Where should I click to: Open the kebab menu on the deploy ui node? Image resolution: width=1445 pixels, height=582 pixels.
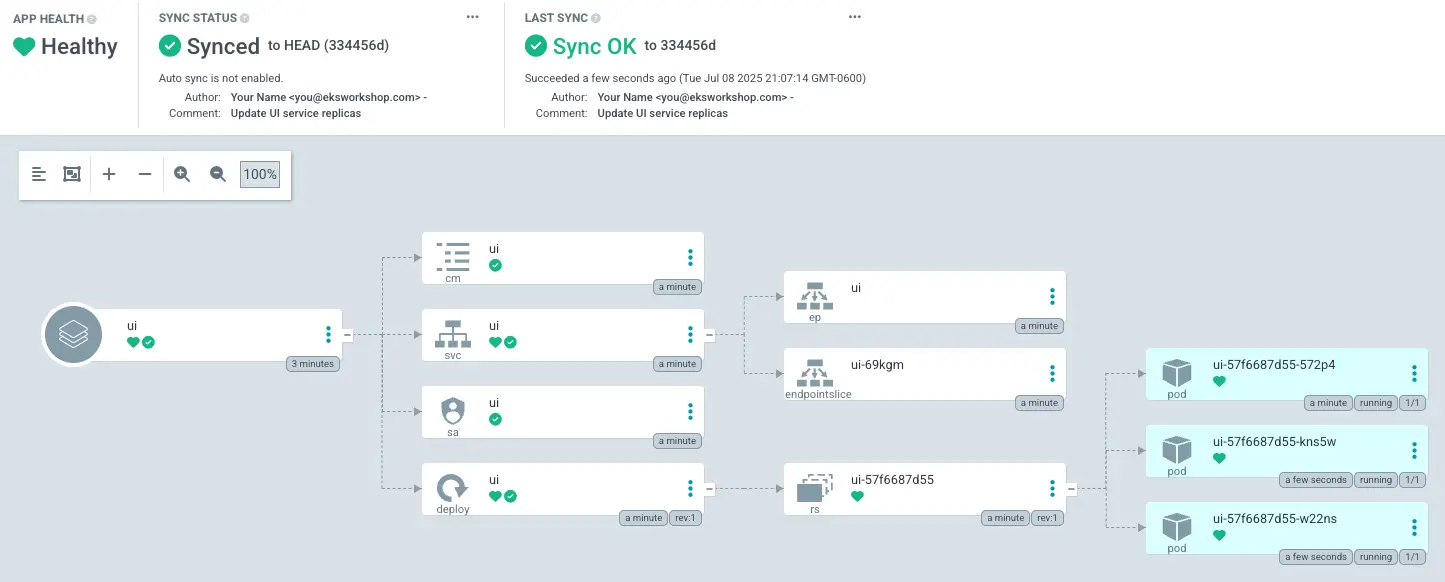pyautogui.click(x=689, y=488)
